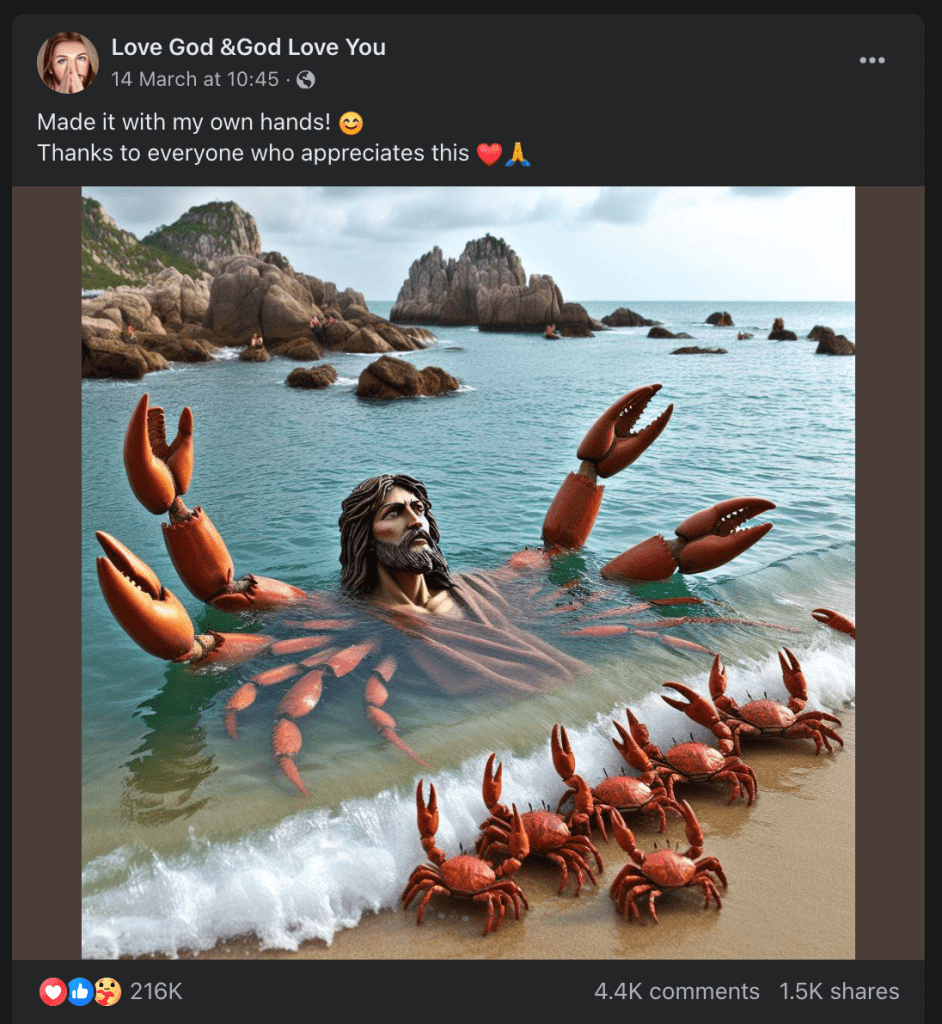Click the red heart emoji in caption
The height and width of the screenshot is (1024, 942).
point(489,154)
